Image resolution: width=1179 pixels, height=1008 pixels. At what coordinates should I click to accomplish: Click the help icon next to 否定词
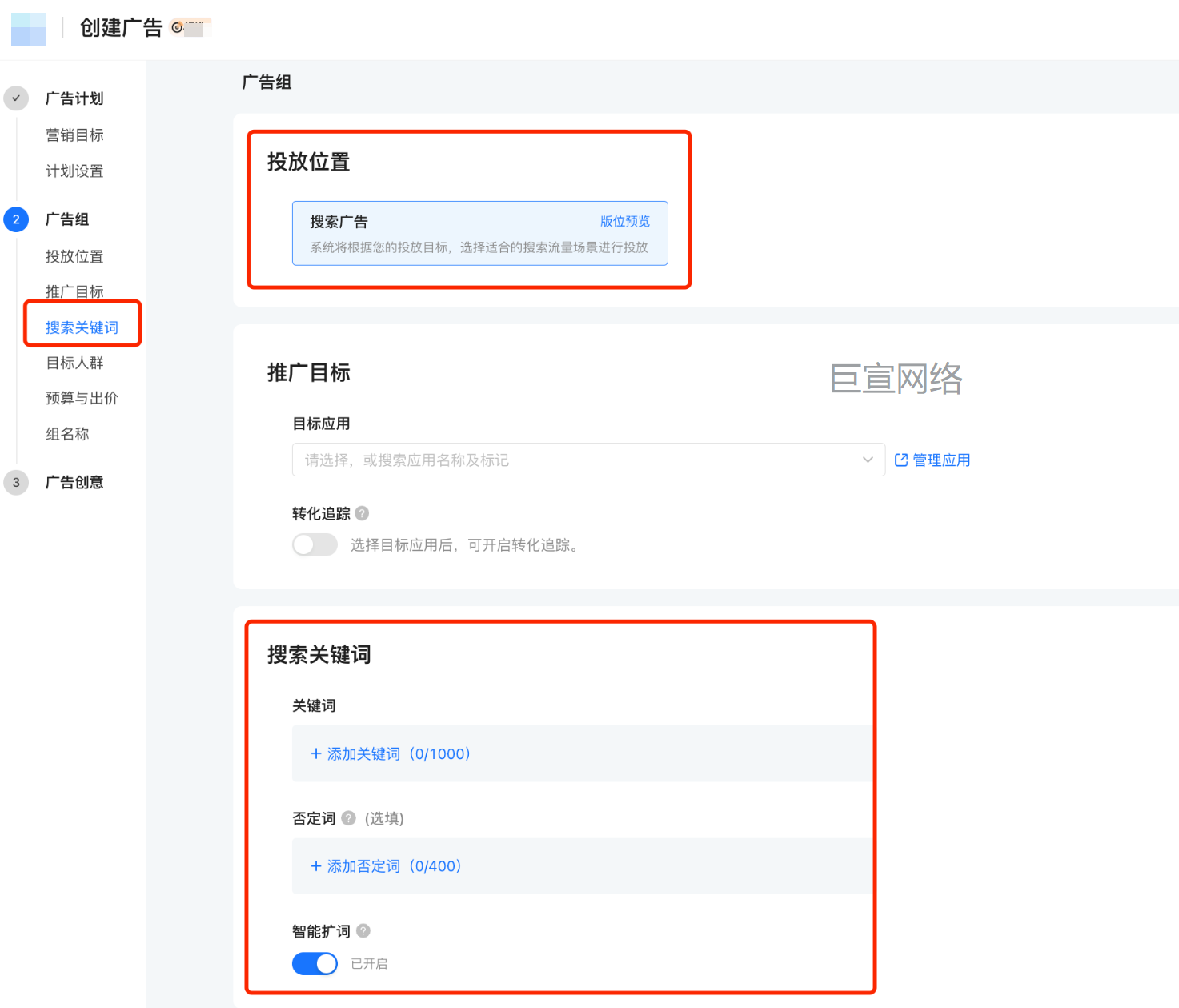click(348, 818)
